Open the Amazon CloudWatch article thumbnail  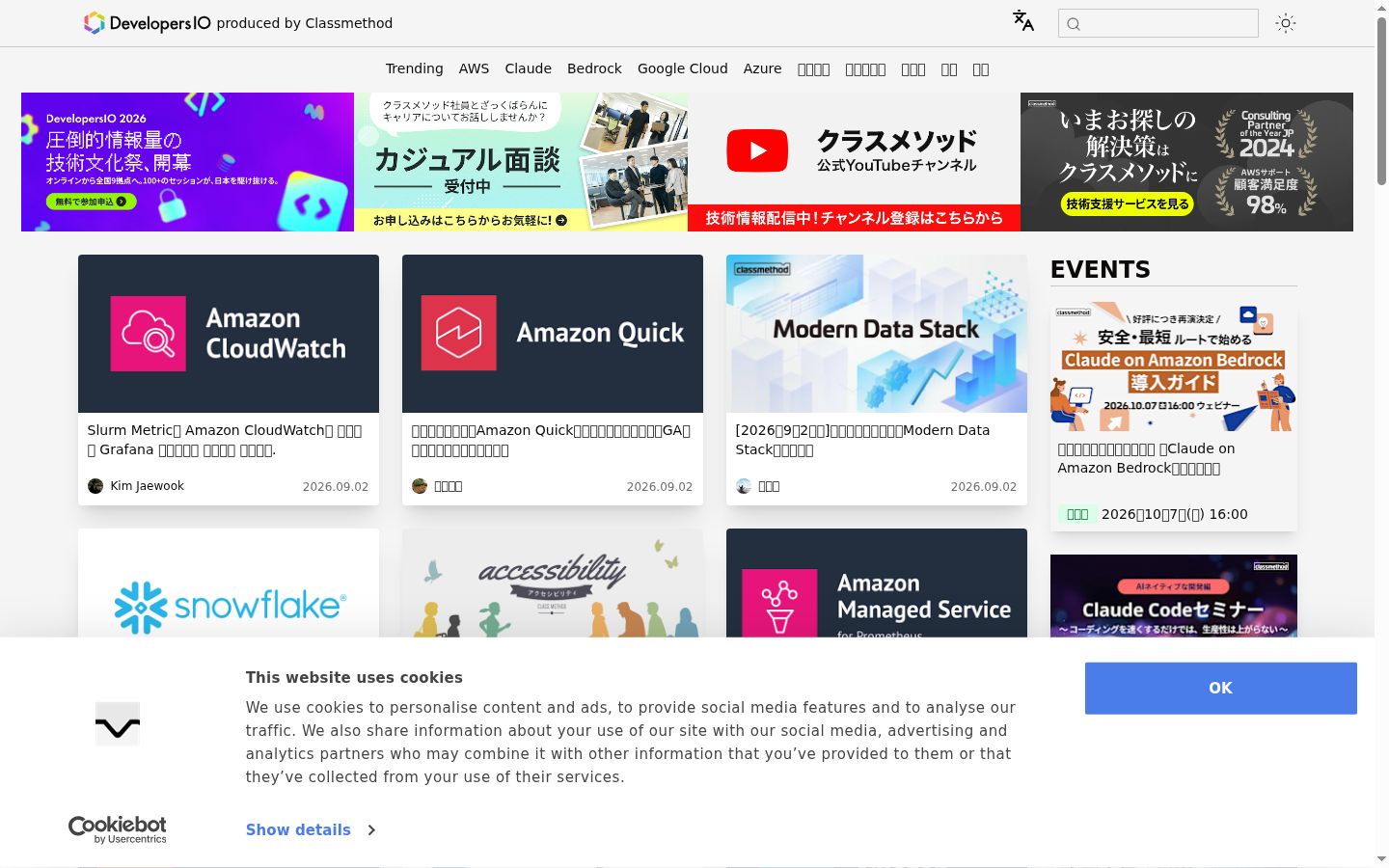point(229,334)
